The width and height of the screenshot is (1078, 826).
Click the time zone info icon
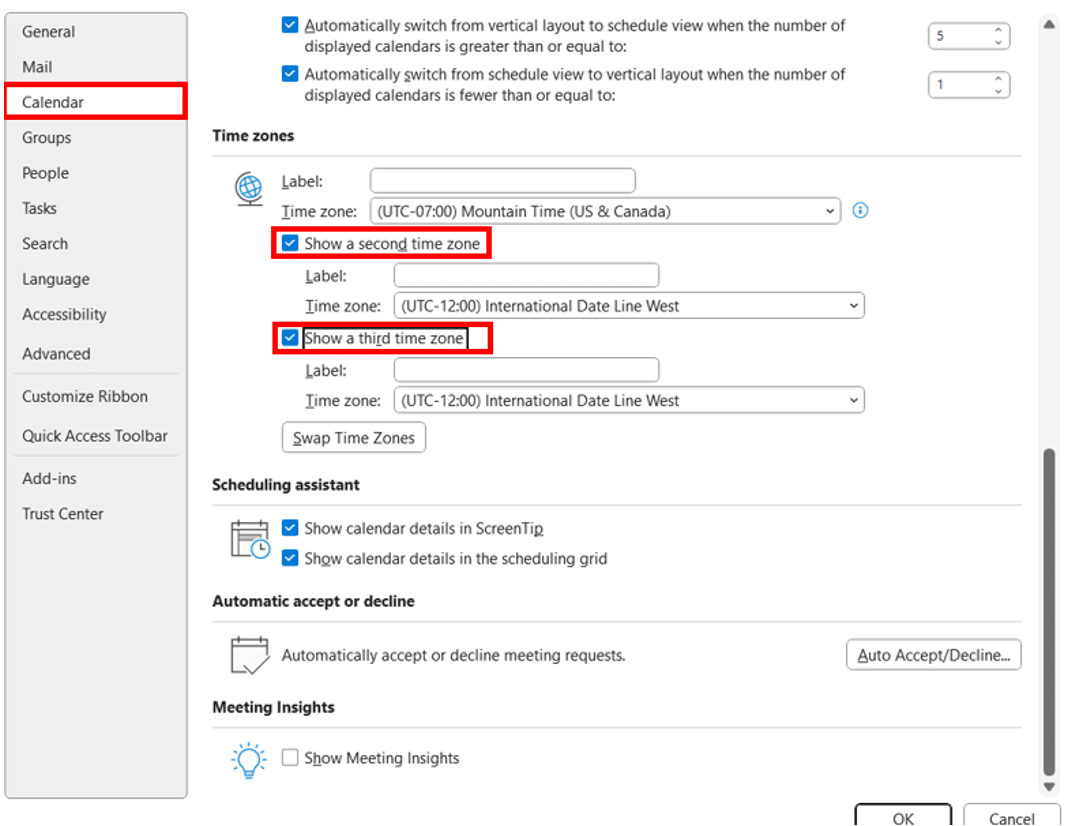pos(860,210)
